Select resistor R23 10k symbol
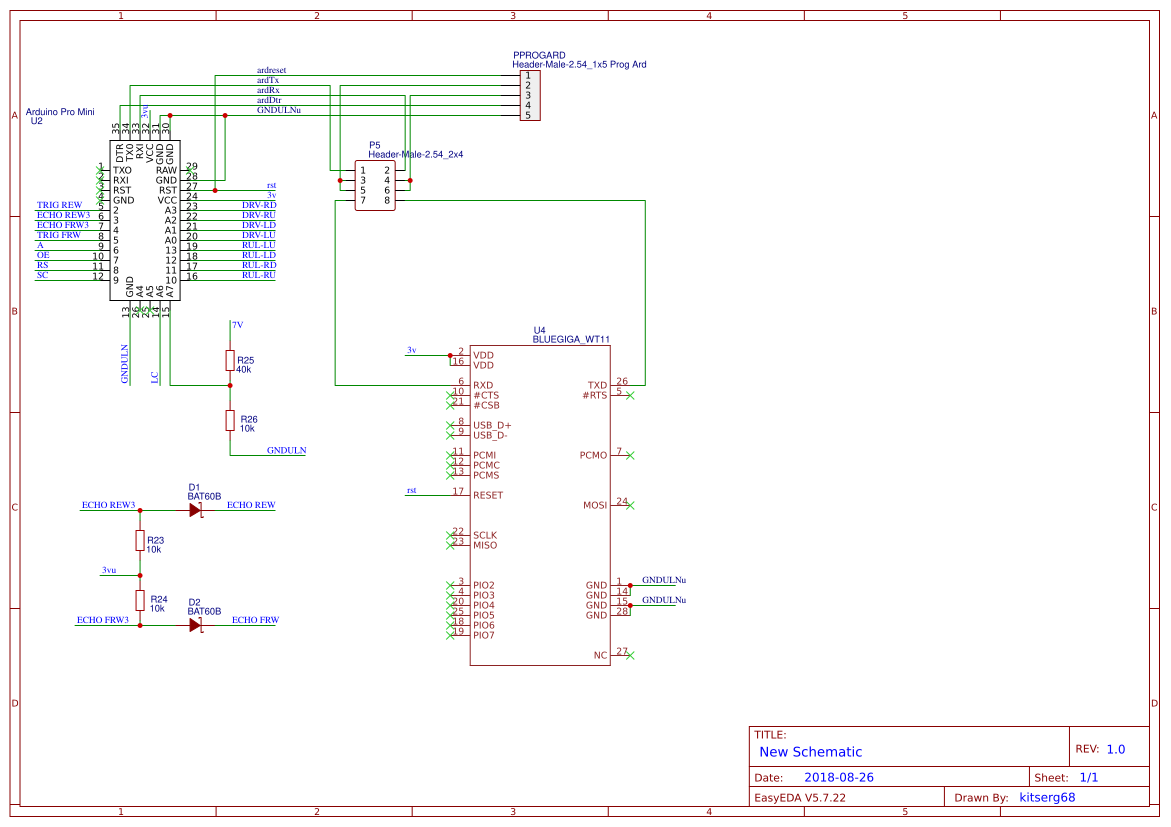The height and width of the screenshot is (827, 1171). click(140, 540)
